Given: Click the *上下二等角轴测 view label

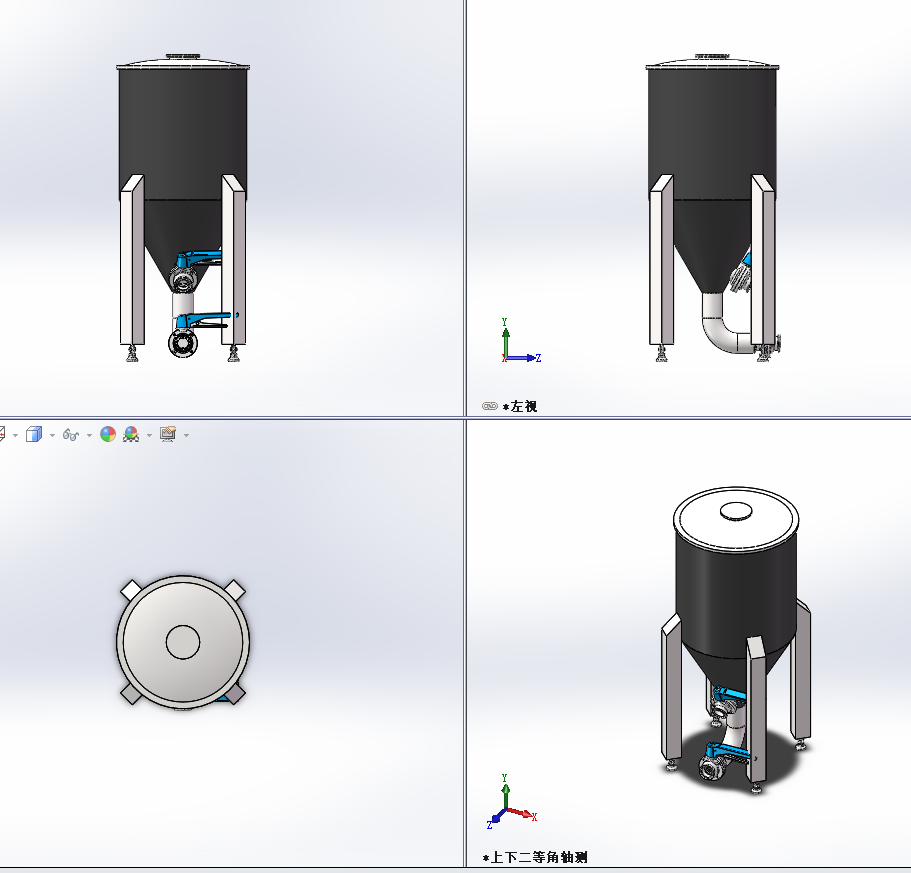Looking at the screenshot, I should [535, 857].
